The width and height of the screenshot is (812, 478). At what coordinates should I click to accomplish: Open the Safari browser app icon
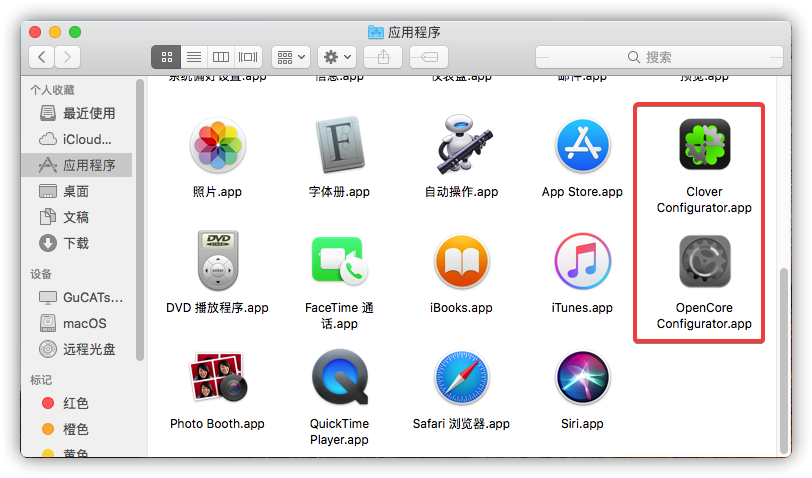461,378
